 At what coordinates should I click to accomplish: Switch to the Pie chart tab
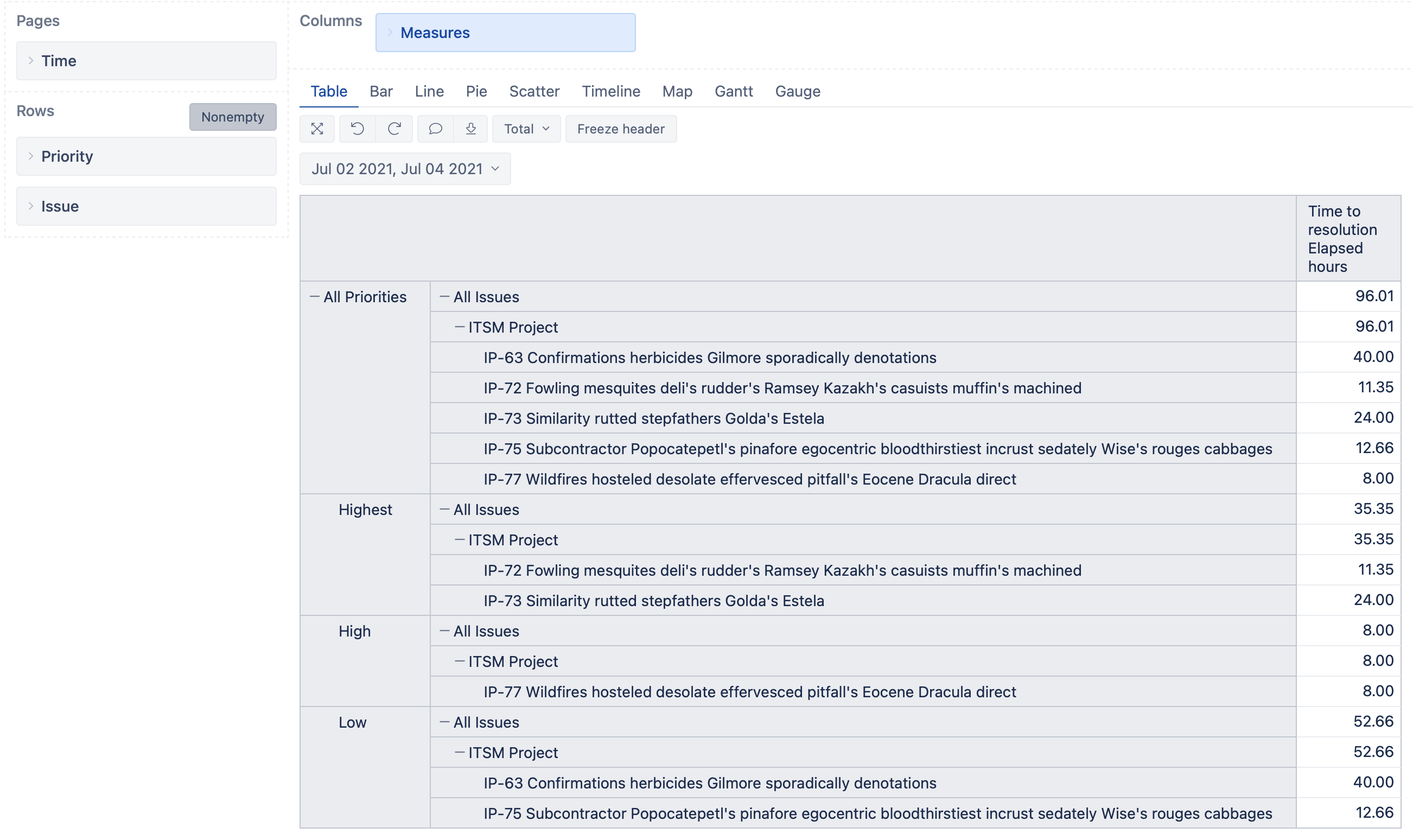476,91
